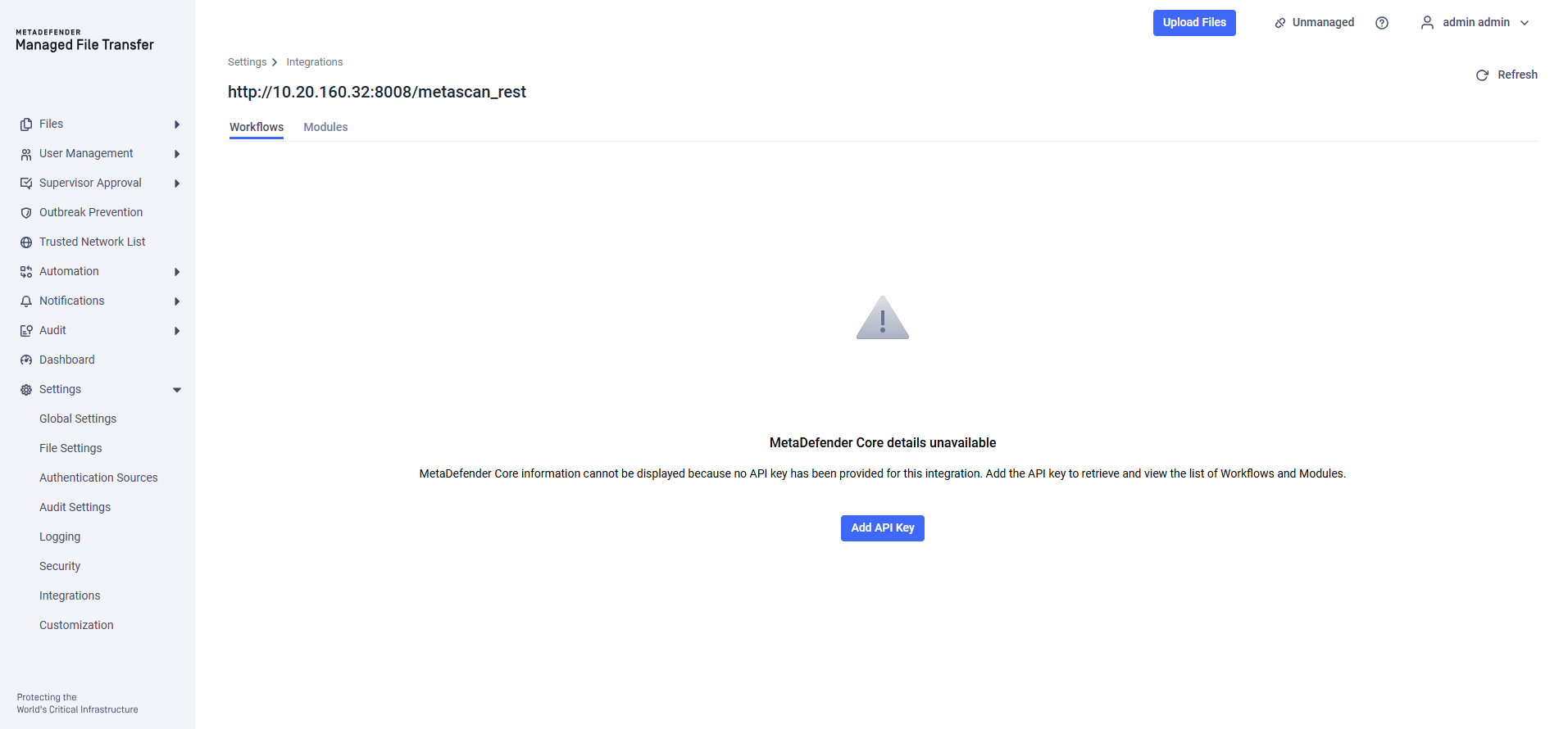Click the Audit sidebar icon
1568x729 pixels.
26,331
